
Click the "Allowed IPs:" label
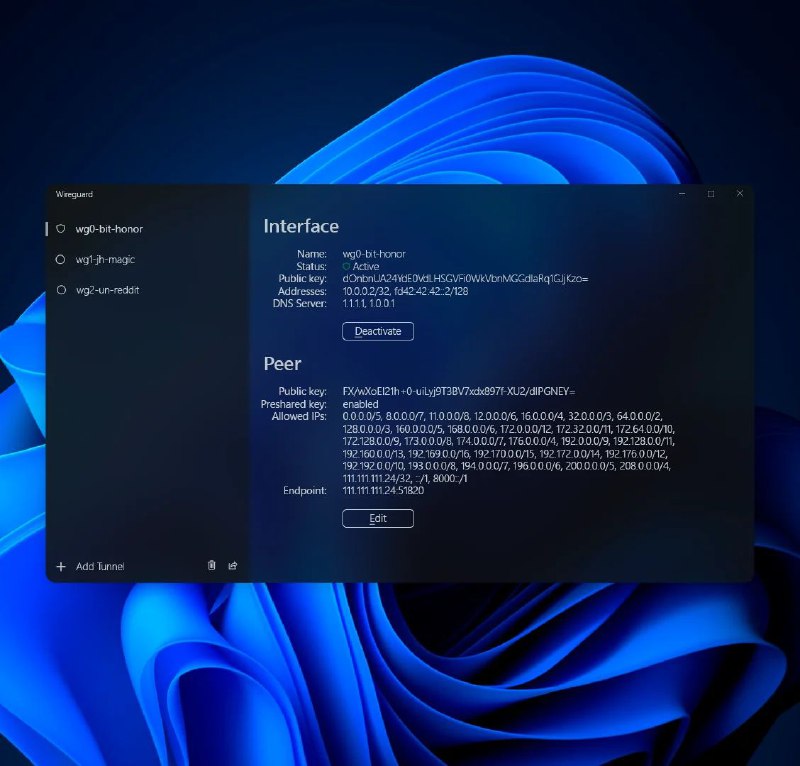pyautogui.click(x=299, y=416)
